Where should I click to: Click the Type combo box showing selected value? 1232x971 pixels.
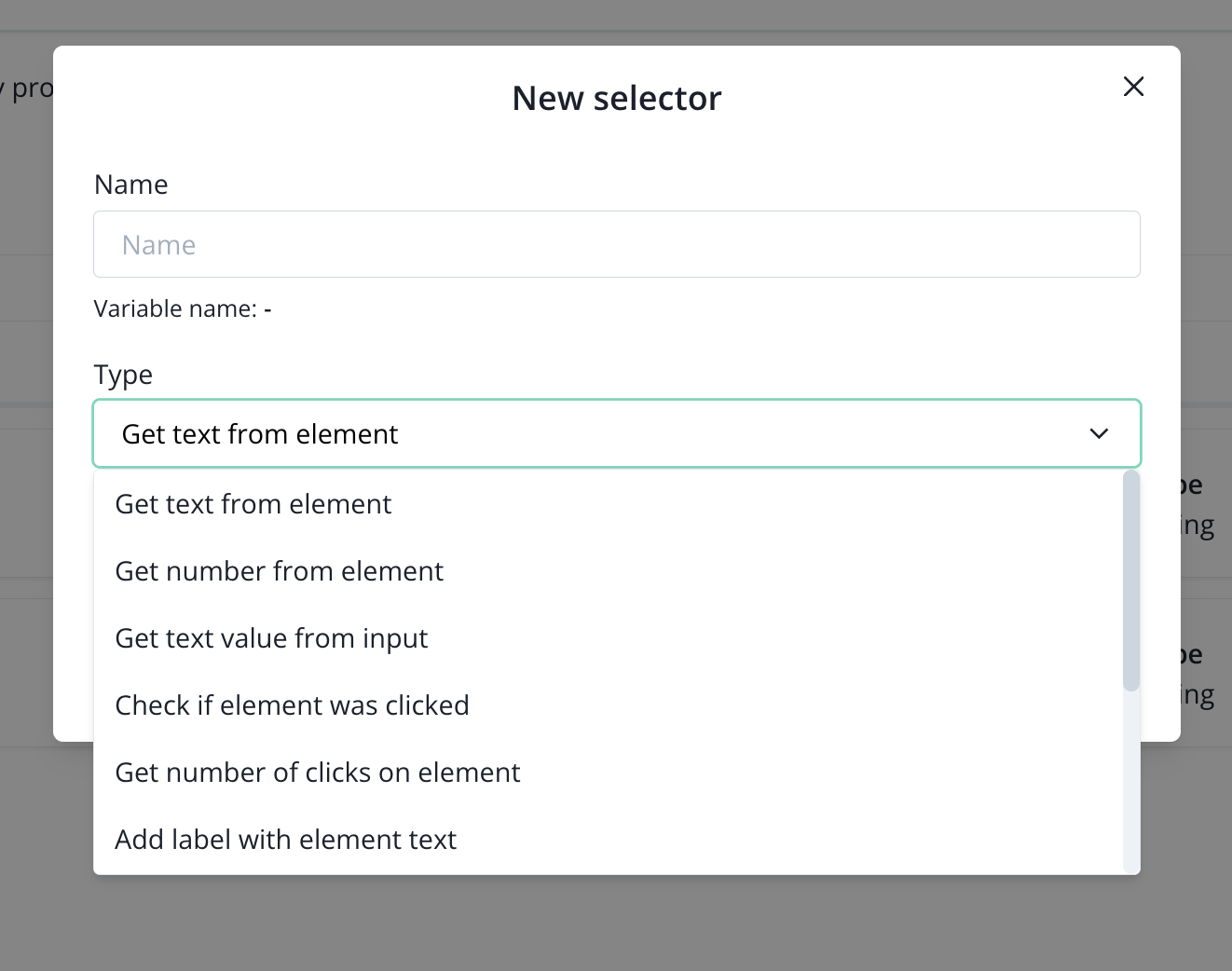596,433
